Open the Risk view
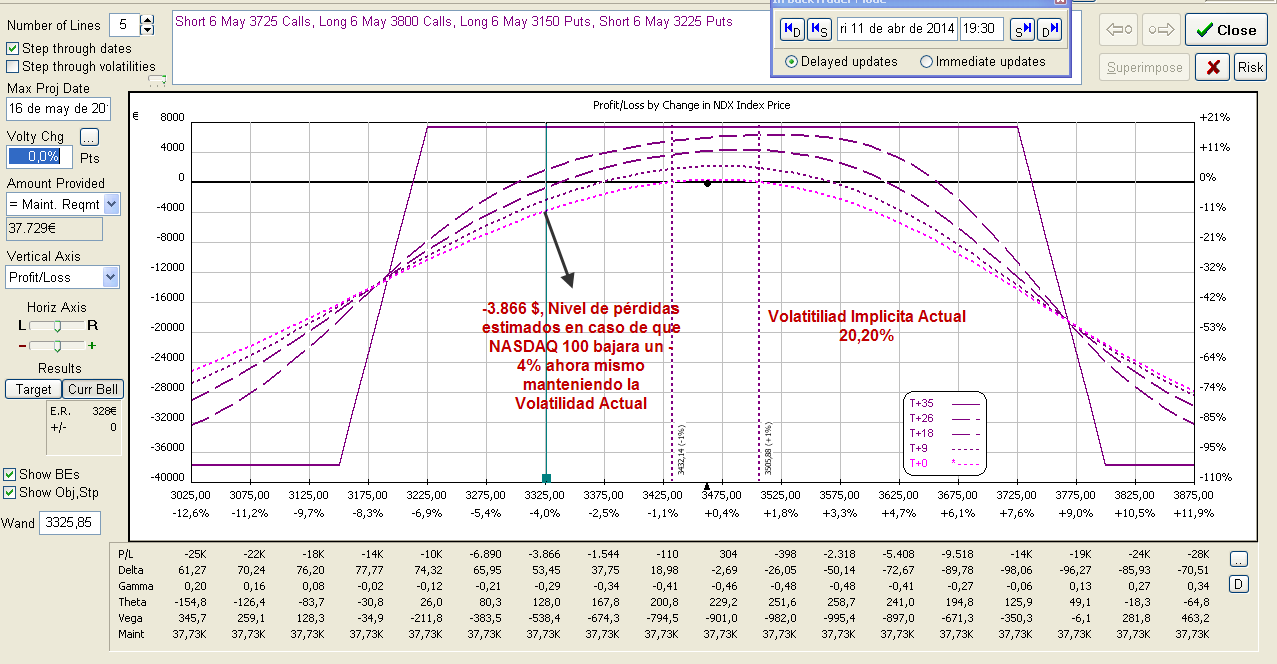Image resolution: width=1277 pixels, height=664 pixels. (x=1250, y=67)
